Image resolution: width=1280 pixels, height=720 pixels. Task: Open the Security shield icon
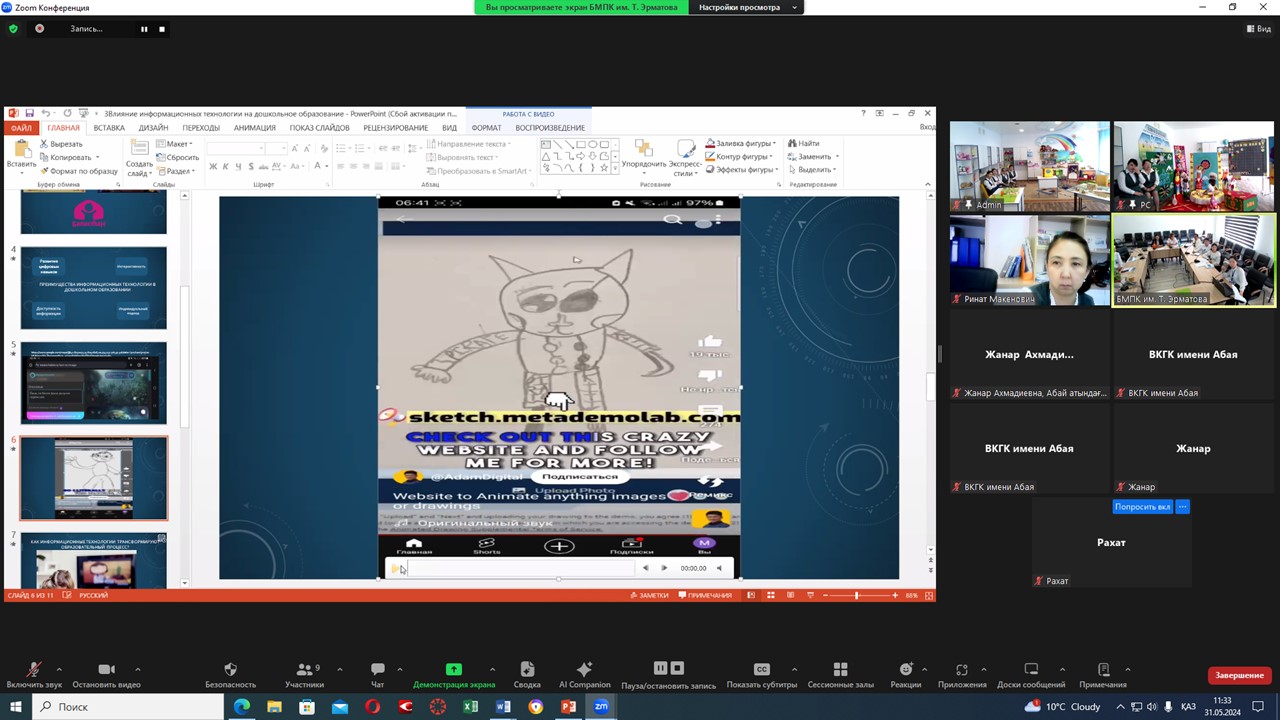(230, 670)
